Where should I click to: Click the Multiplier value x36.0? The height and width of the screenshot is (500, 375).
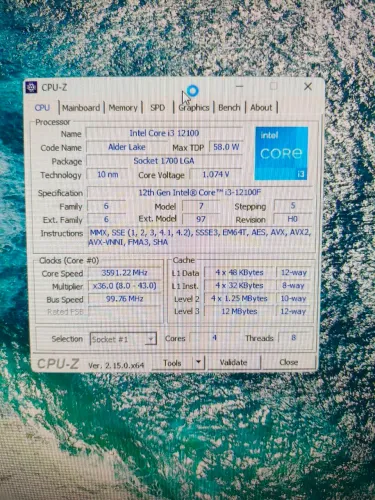124,286
